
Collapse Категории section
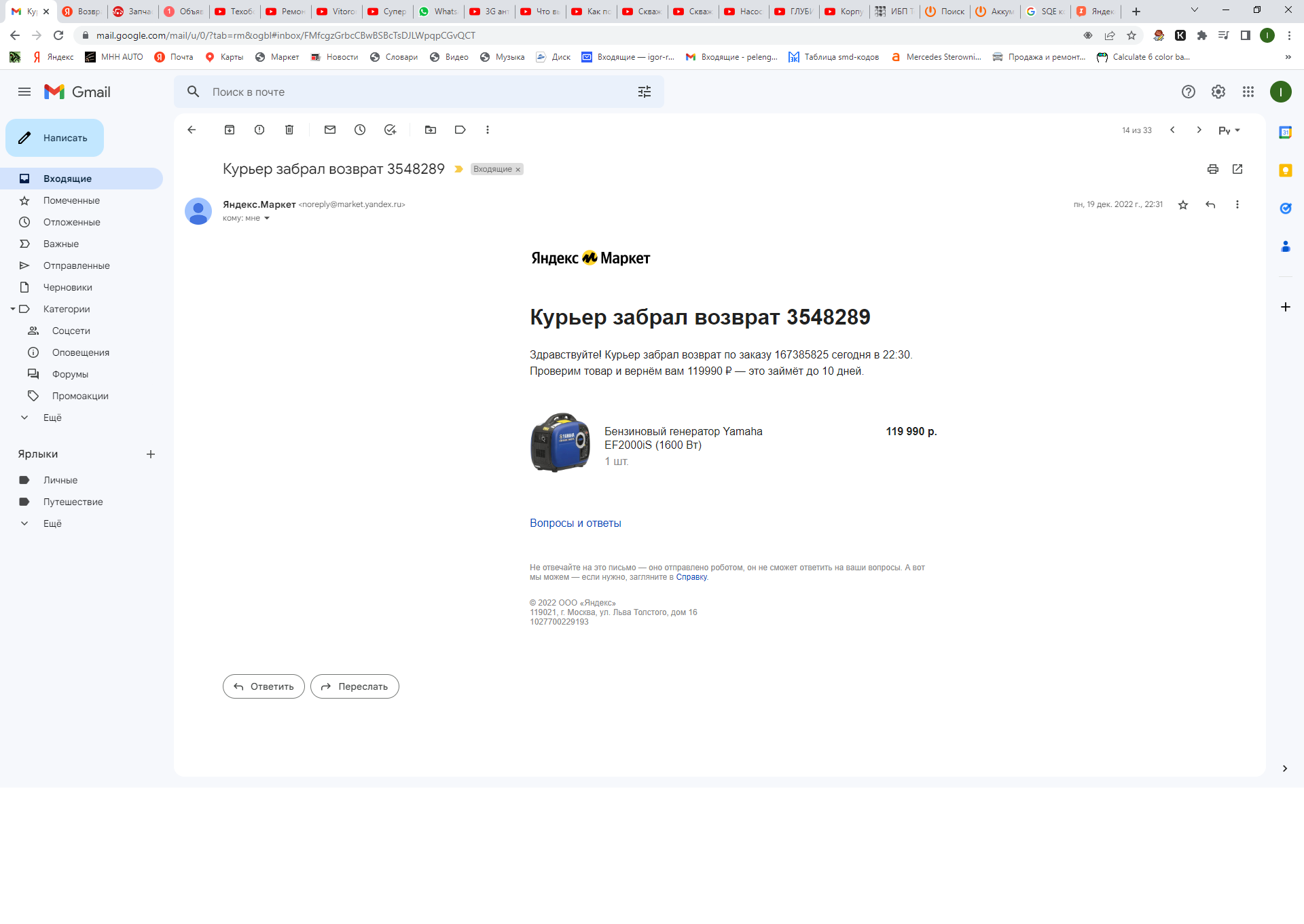point(12,309)
